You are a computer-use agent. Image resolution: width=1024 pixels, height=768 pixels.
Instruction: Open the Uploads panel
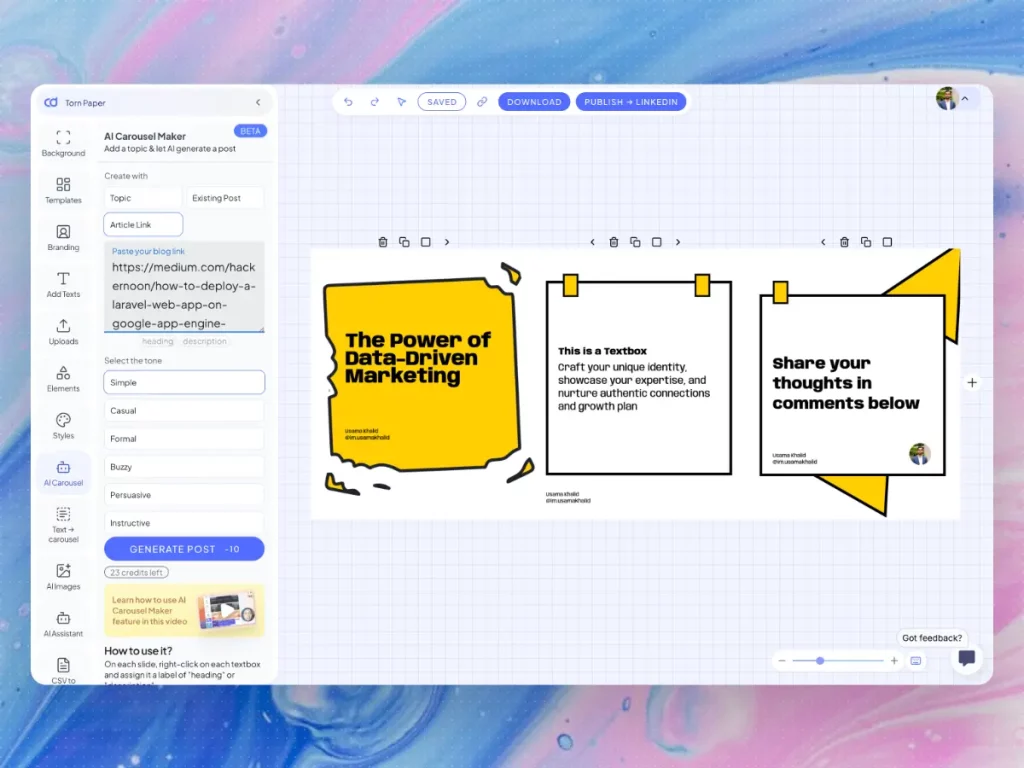[63, 330]
